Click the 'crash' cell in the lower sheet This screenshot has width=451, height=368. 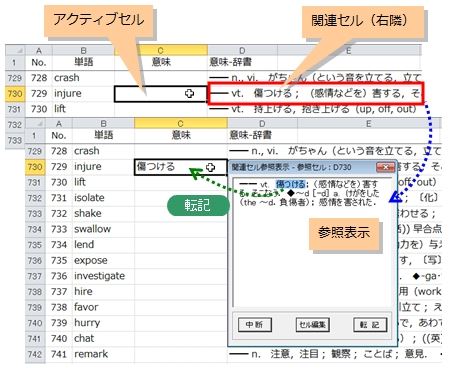pos(103,151)
